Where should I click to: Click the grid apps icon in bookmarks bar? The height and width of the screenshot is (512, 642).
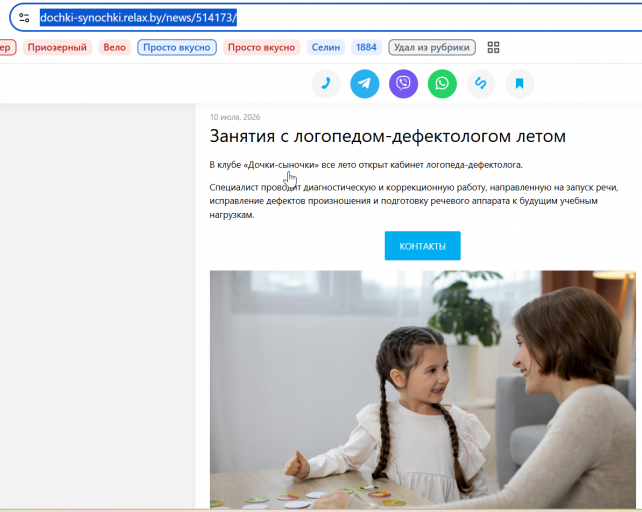click(x=493, y=48)
